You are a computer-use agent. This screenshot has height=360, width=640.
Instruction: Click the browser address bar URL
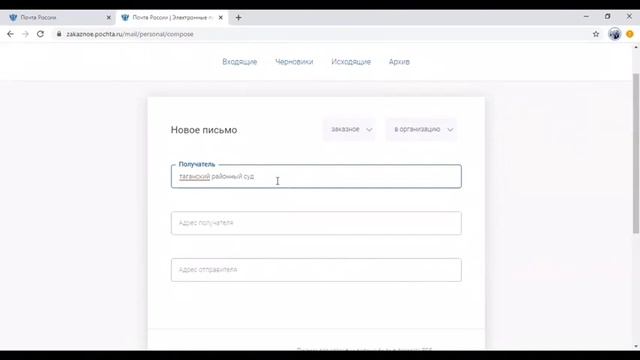point(130,34)
